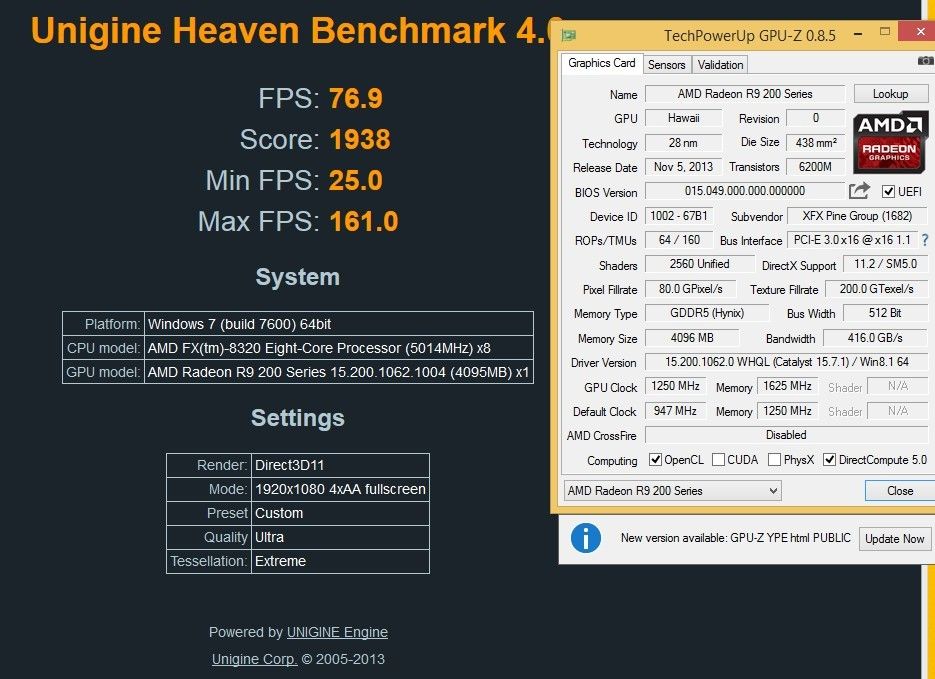Click the Default Clock Memory field 1250 MHz
935x679 pixels.
pyautogui.click(x=787, y=411)
